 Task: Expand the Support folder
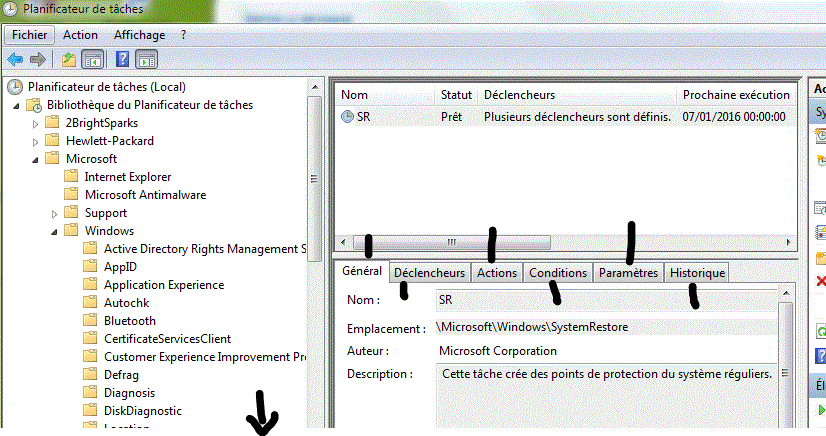point(55,213)
